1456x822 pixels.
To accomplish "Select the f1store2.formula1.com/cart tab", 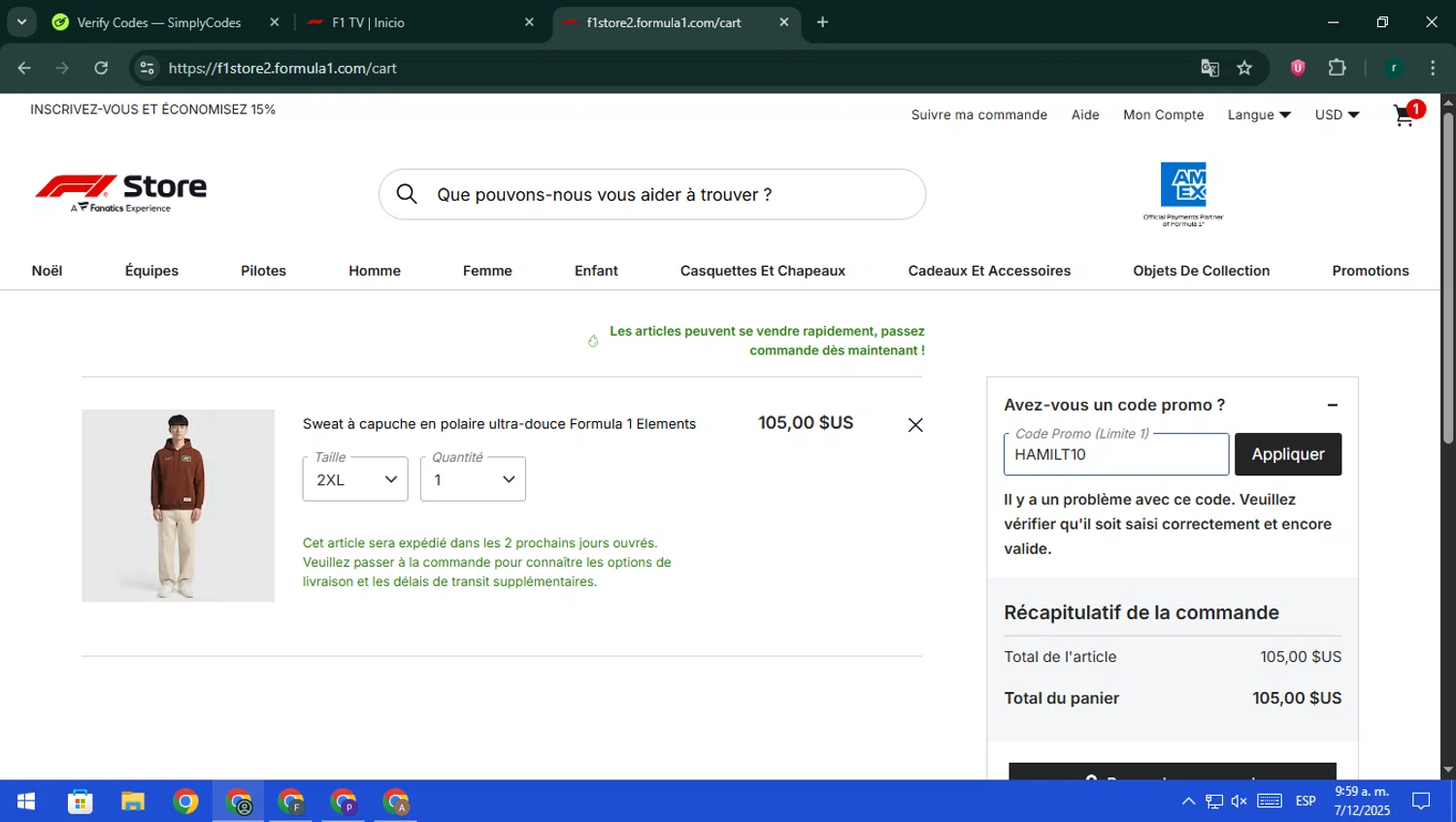I will click(664, 22).
